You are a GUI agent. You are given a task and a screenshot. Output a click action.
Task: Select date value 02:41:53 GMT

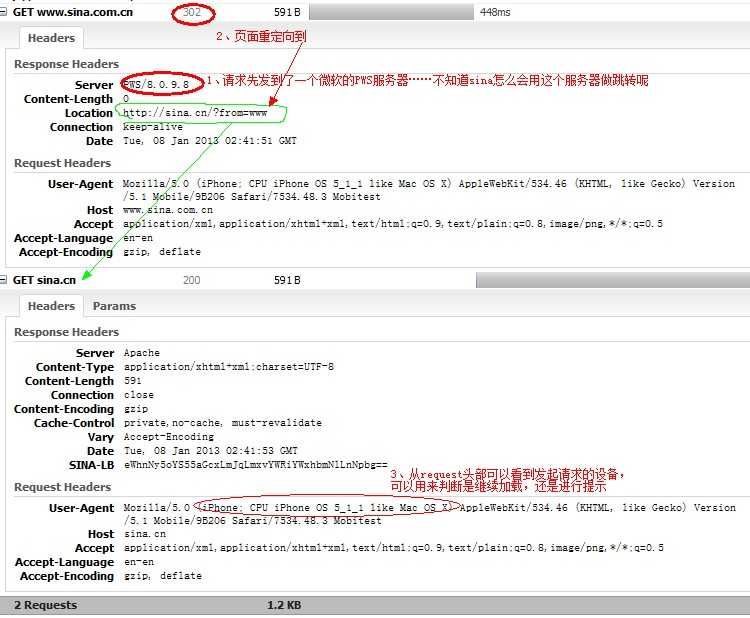click(x=211, y=451)
